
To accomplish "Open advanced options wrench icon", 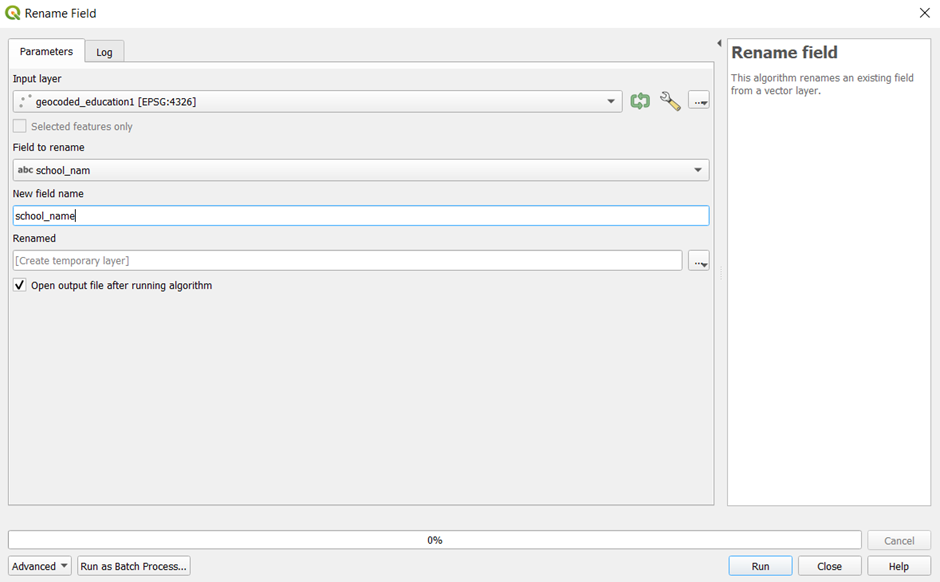I will coord(669,101).
